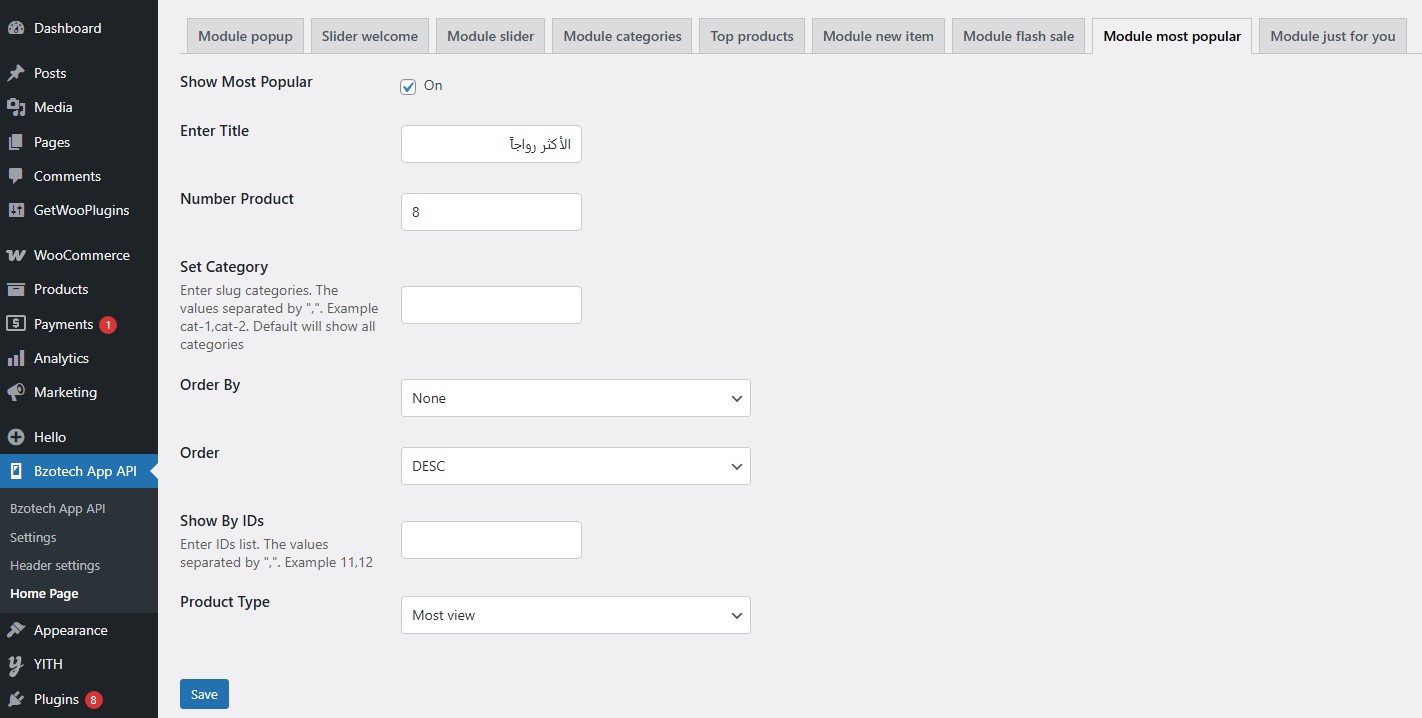Click the Plugins update count badge
Image resolution: width=1422 pixels, height=718 pixels.
[94, 700]
